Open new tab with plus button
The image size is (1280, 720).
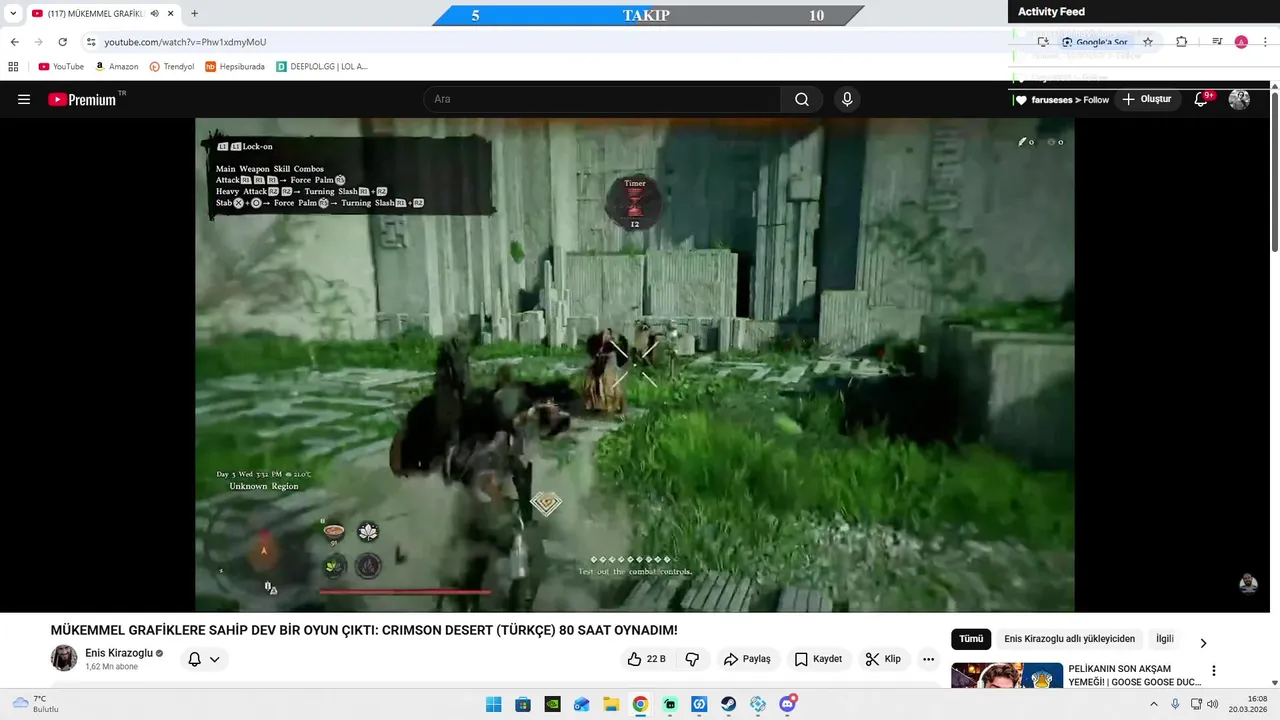[x=194, y=14]
